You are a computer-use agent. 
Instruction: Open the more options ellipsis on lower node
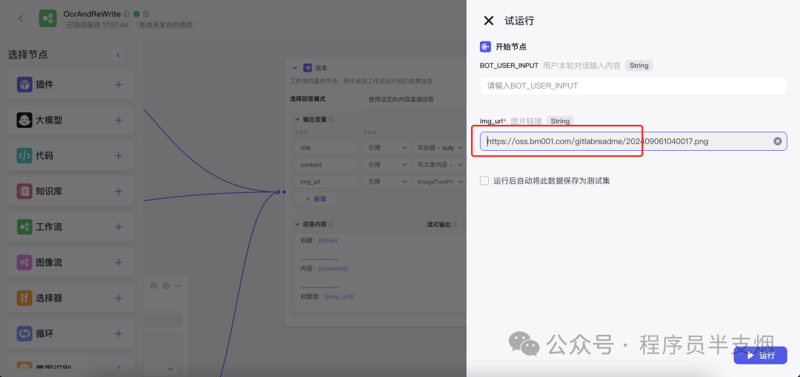[x=178, y=286]
